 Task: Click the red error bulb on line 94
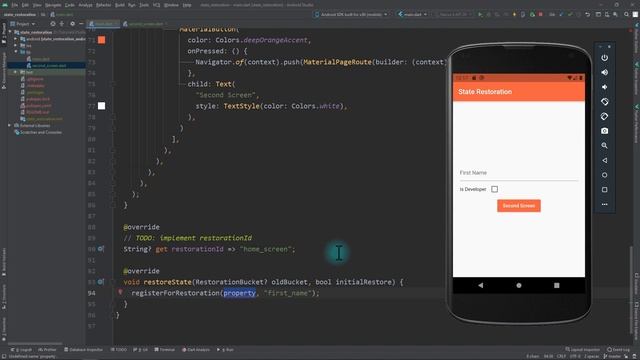tap(120, 292)
